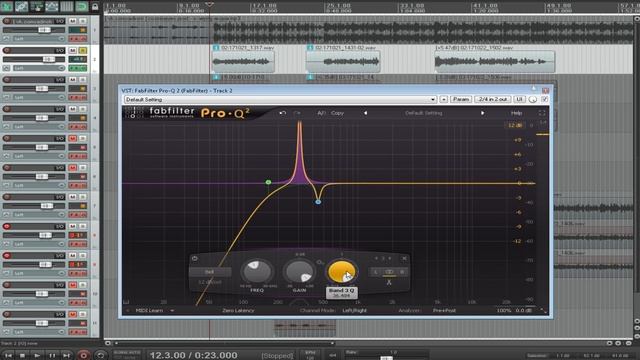Delete selected band with X icon
640x360 pixels.
(x=404, y=258)
